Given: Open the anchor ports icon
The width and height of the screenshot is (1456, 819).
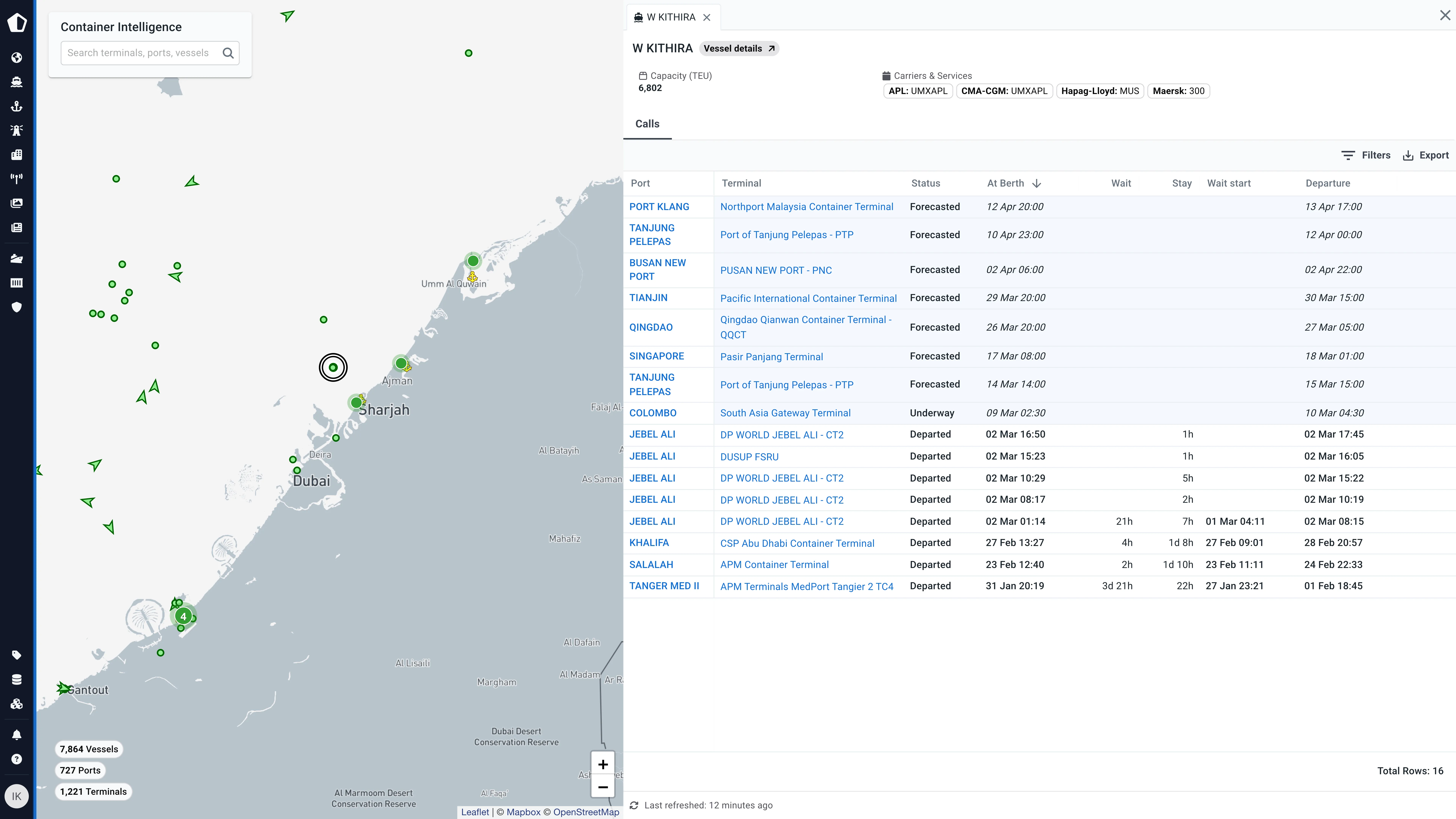Looking at the screenshot, I should (16, 106).
